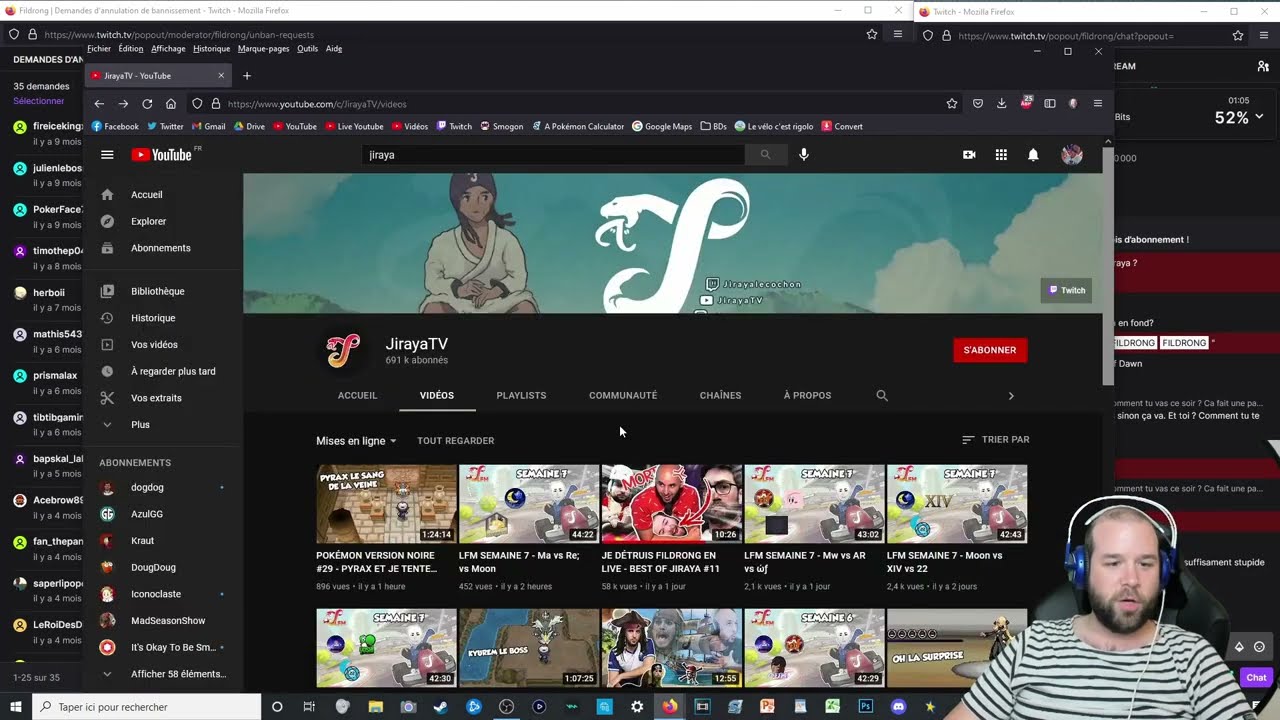
Task: Open the Firefox downloads arrow
Action: 1001,104
